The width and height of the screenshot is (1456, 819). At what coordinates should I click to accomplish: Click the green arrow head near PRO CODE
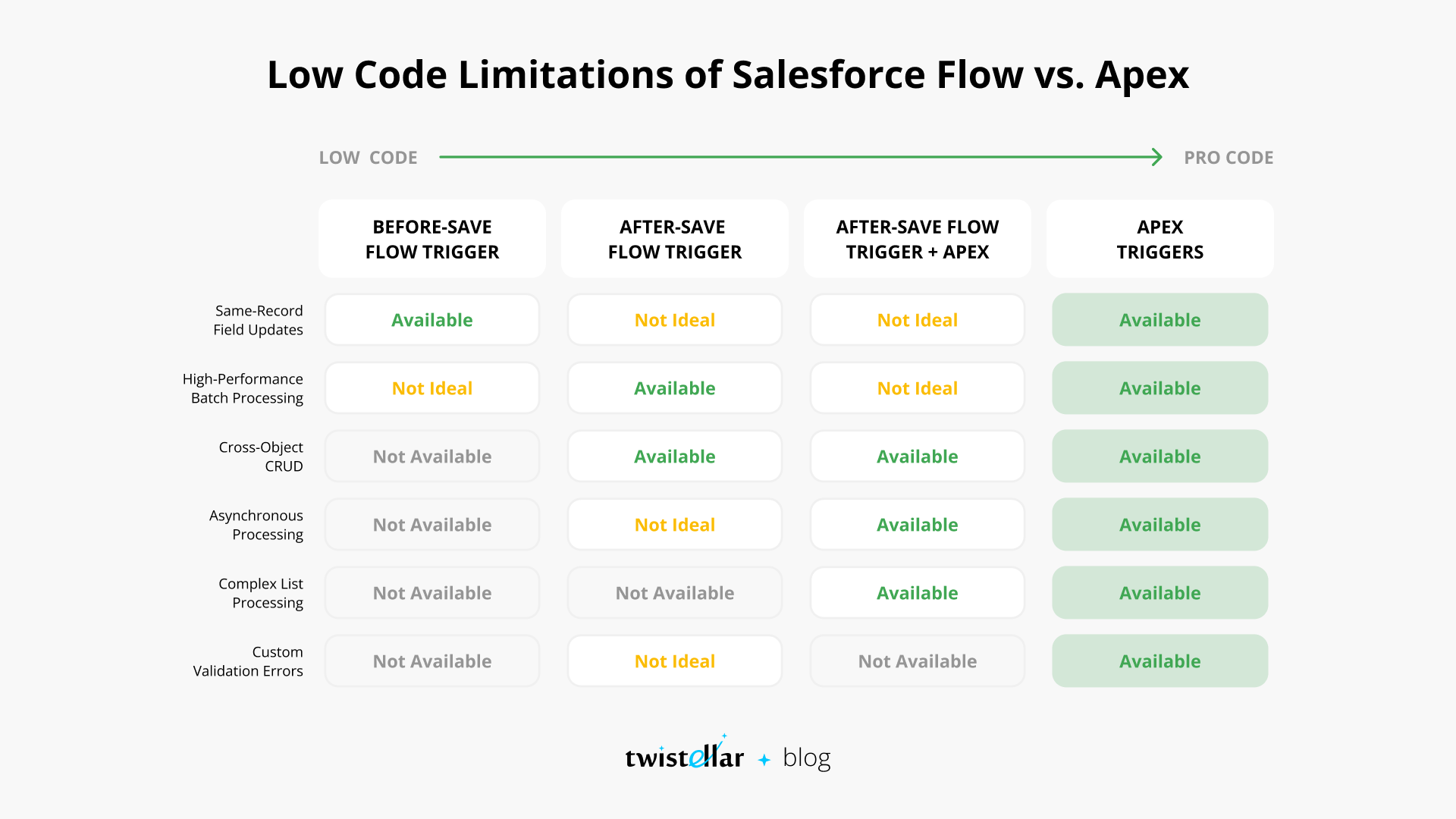tap(1156, 157)
